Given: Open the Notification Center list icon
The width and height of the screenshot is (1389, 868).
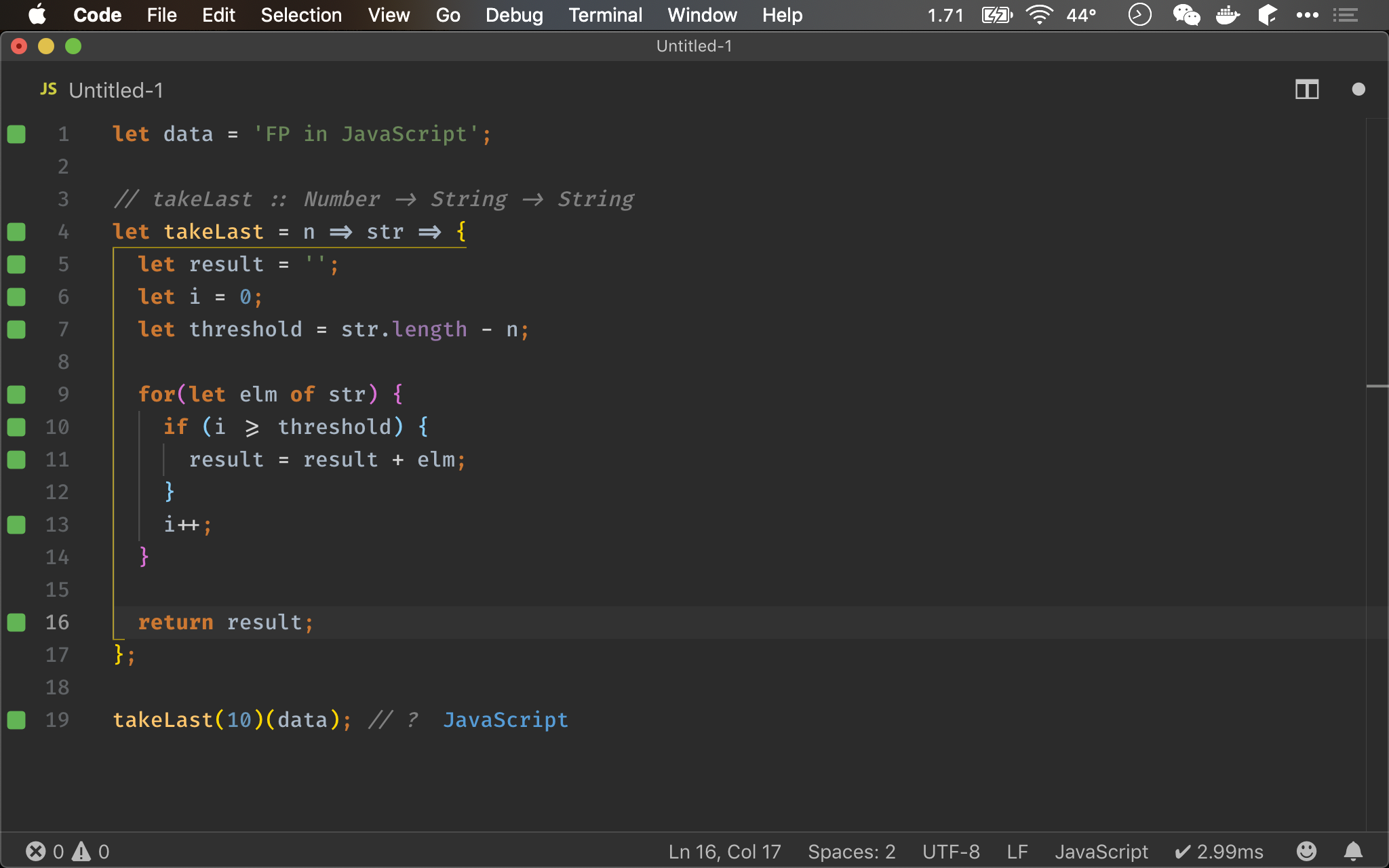Looking at the screenshot, I should point(1345,15).
